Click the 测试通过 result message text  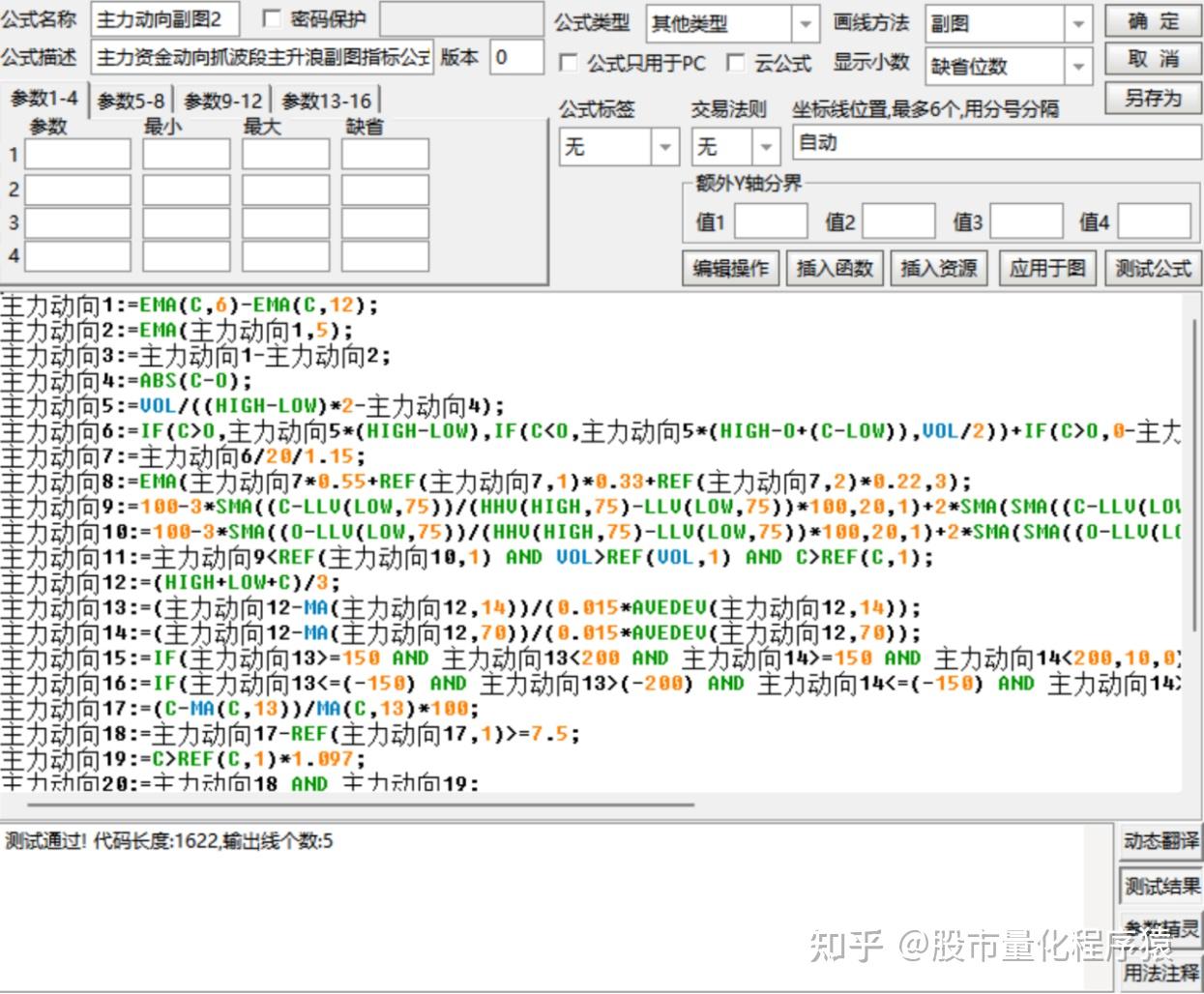point(169,841)
